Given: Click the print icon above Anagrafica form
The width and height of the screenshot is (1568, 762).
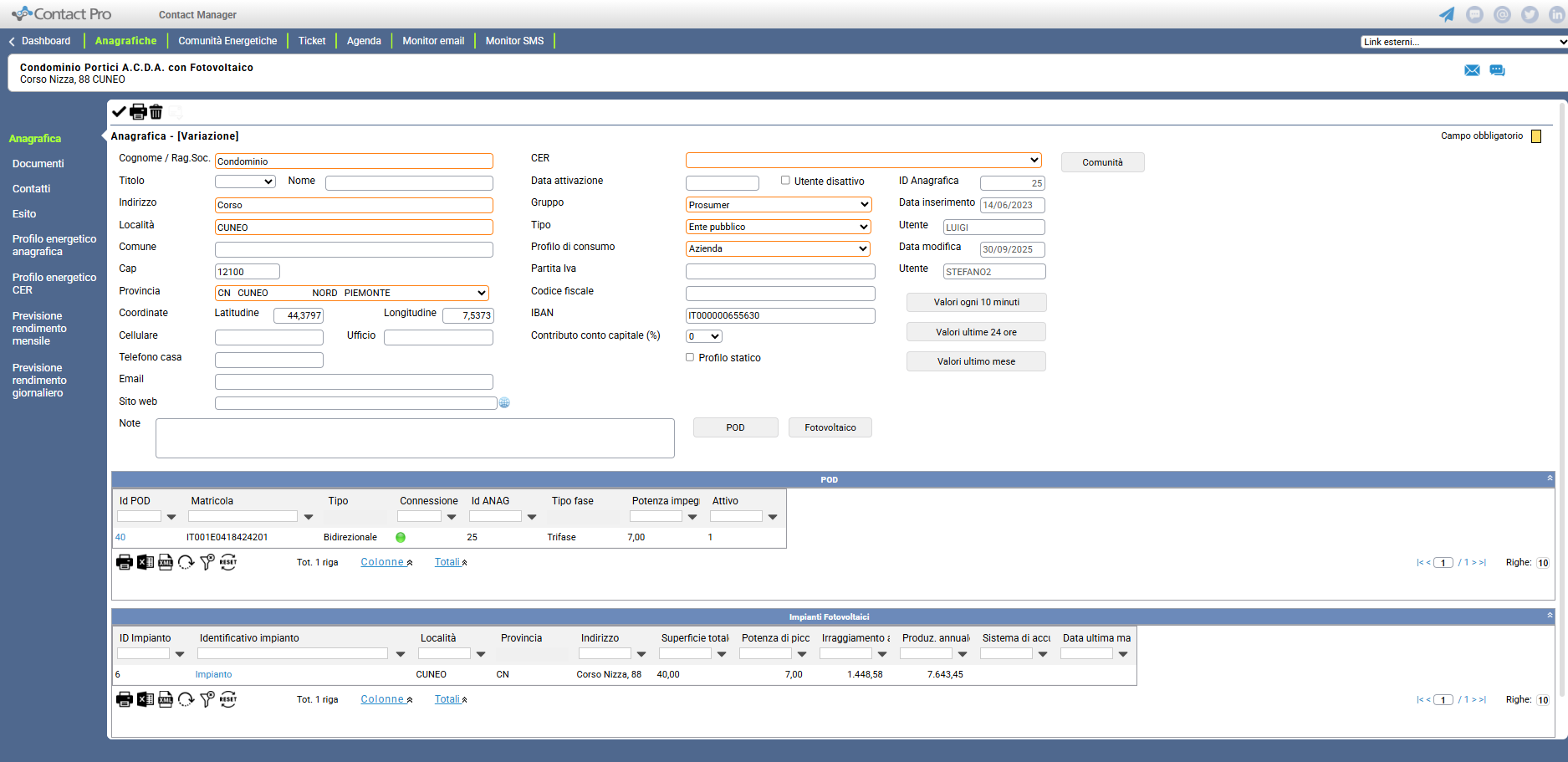Looking at the screenshot, I should (x=137, y=111).
